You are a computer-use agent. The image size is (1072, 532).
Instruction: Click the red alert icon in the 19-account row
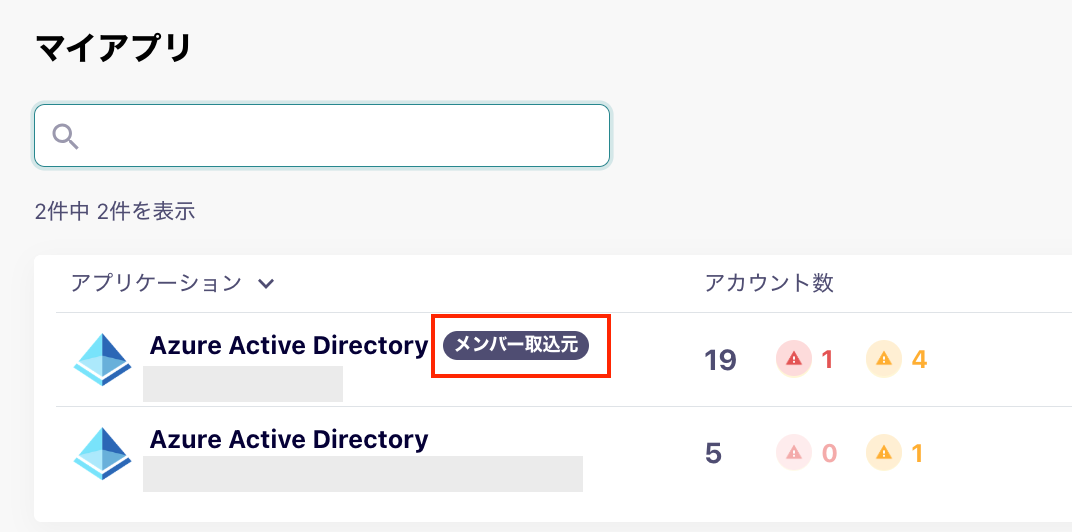click(794, 358)
